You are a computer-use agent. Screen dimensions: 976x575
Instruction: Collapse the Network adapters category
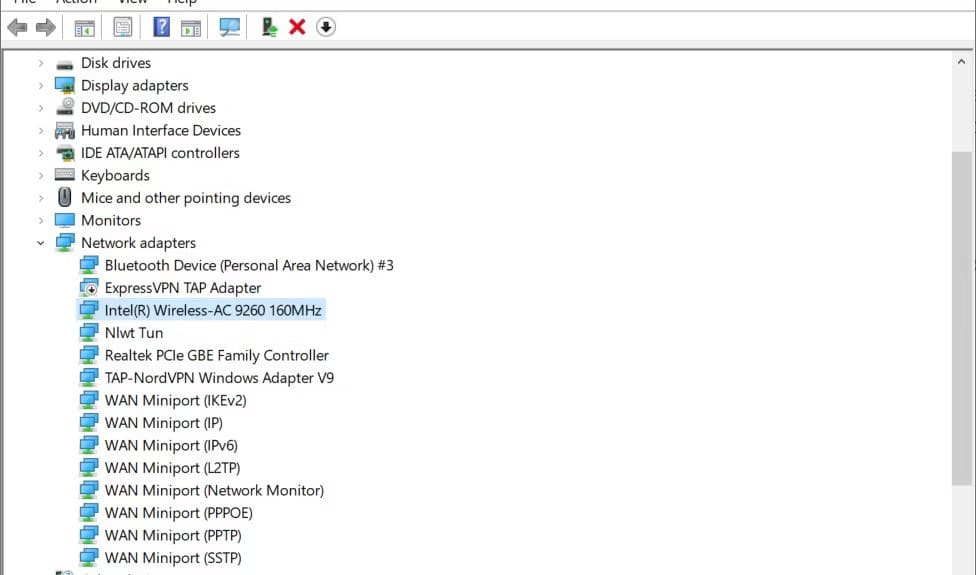(x=41, y=243)
